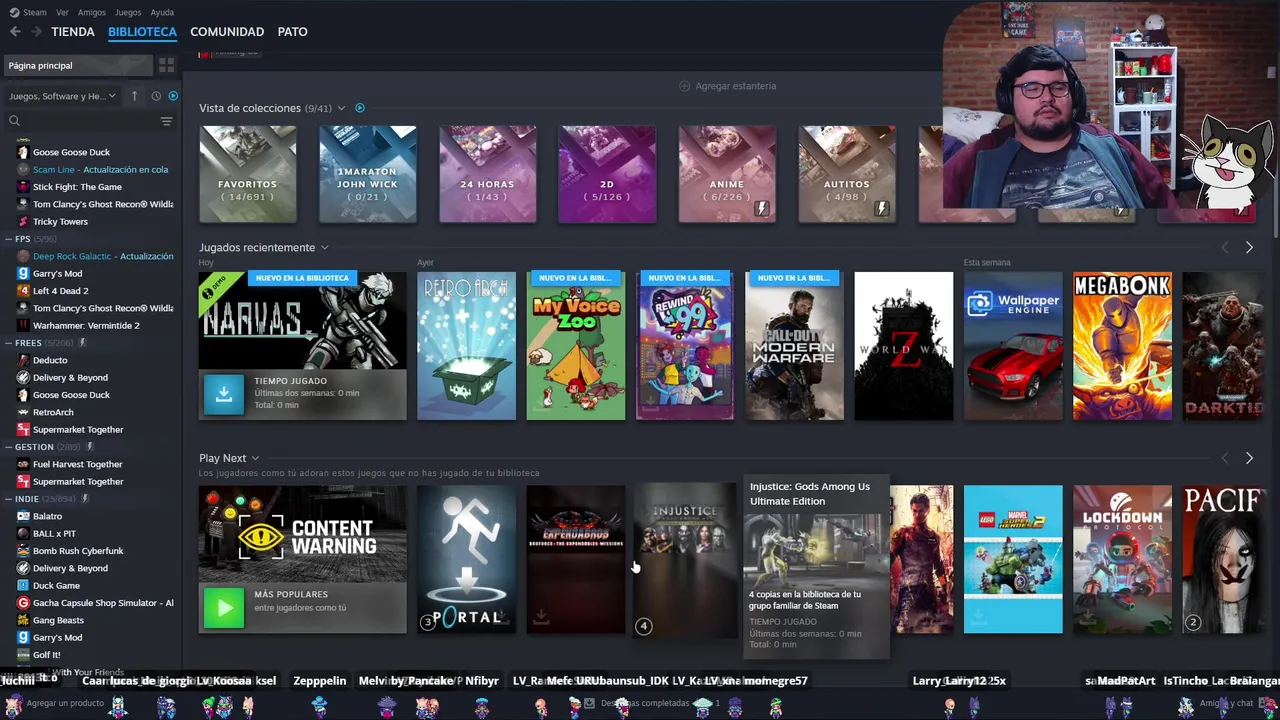The image size is (1280, 720).
Task: Click the sort ascending arrow in sidebar
Action: (x=135, y=96)
